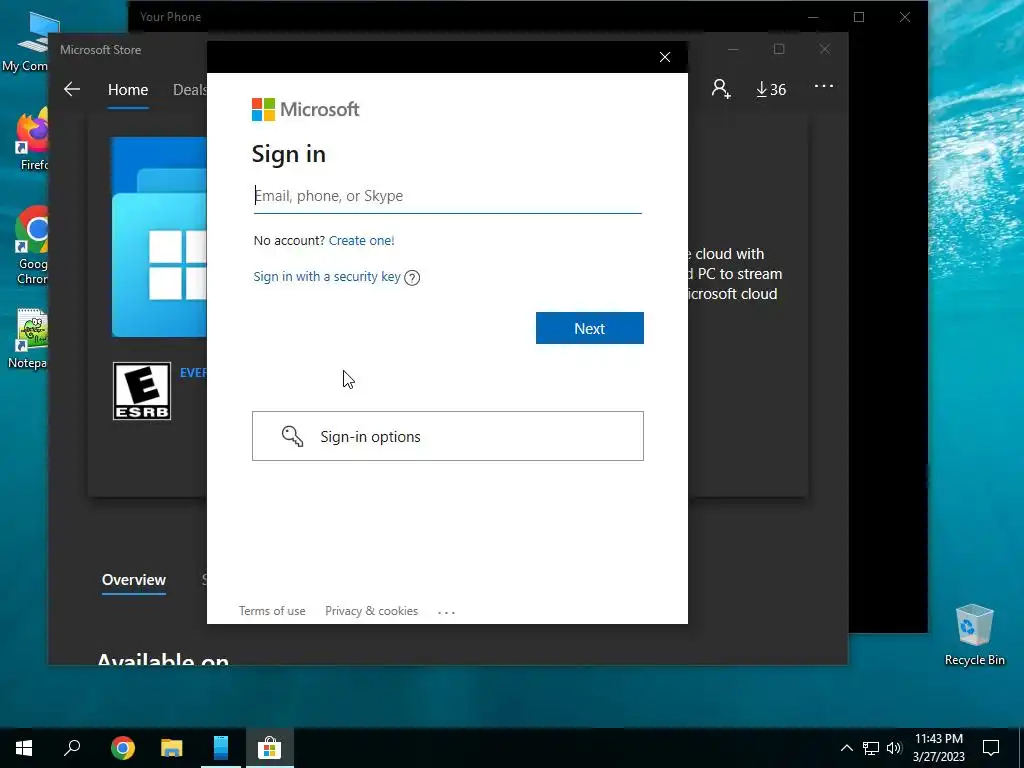Open File Explorer from the taskbar
The width and height of the screenshot is (1024, 768).
[x=172, y=748]
